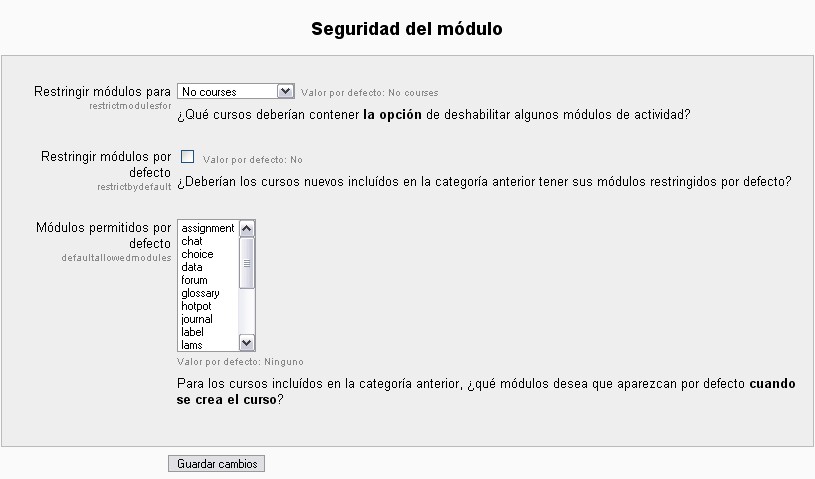
Task: Select the 'hotpot' module entry
Action: pyautogui.click(x=196, y=306)
